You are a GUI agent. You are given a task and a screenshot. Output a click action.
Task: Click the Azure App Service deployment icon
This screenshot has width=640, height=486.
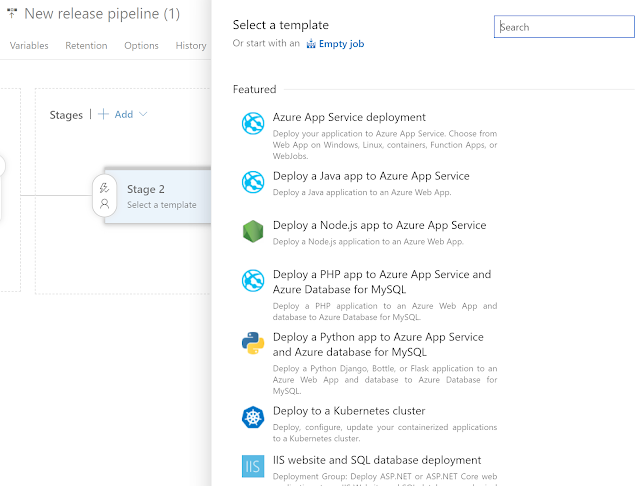click(252, 124)
